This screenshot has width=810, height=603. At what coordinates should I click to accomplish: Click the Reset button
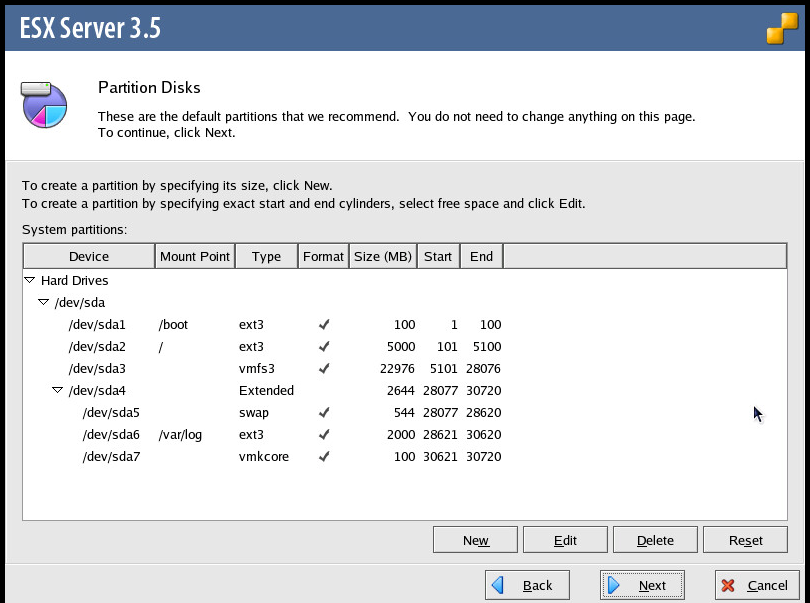click(745, 540)
